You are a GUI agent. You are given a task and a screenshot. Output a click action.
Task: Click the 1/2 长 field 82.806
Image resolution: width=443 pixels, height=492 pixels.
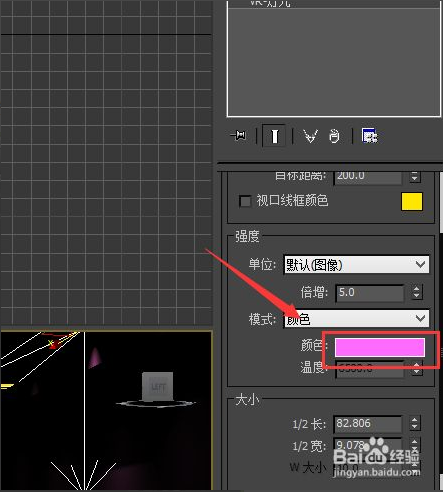pyautogui.click(x=367, y=424)
